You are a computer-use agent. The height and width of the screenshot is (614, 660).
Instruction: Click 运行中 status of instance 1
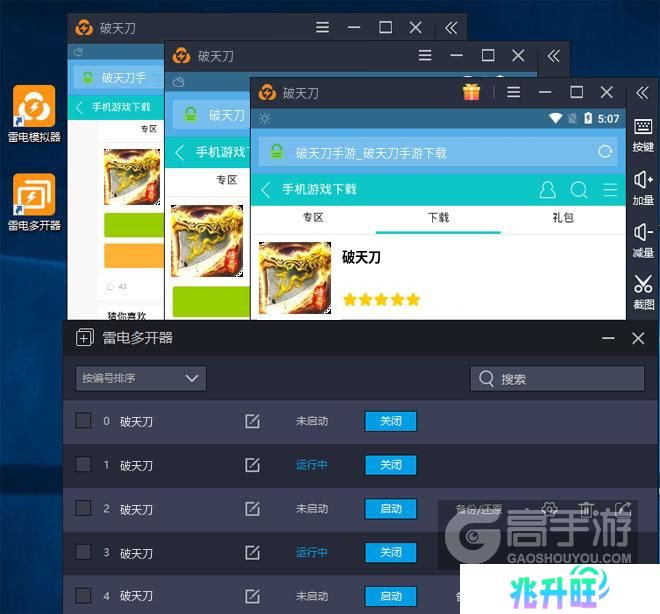(x=311, y=465)
